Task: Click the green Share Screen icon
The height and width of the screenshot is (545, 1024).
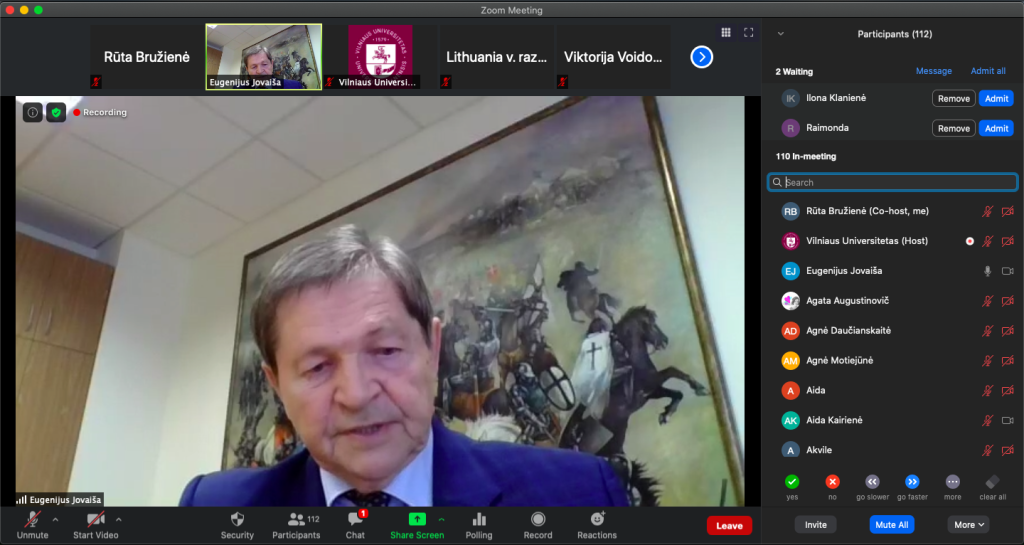Action: (x=417, y=519)
